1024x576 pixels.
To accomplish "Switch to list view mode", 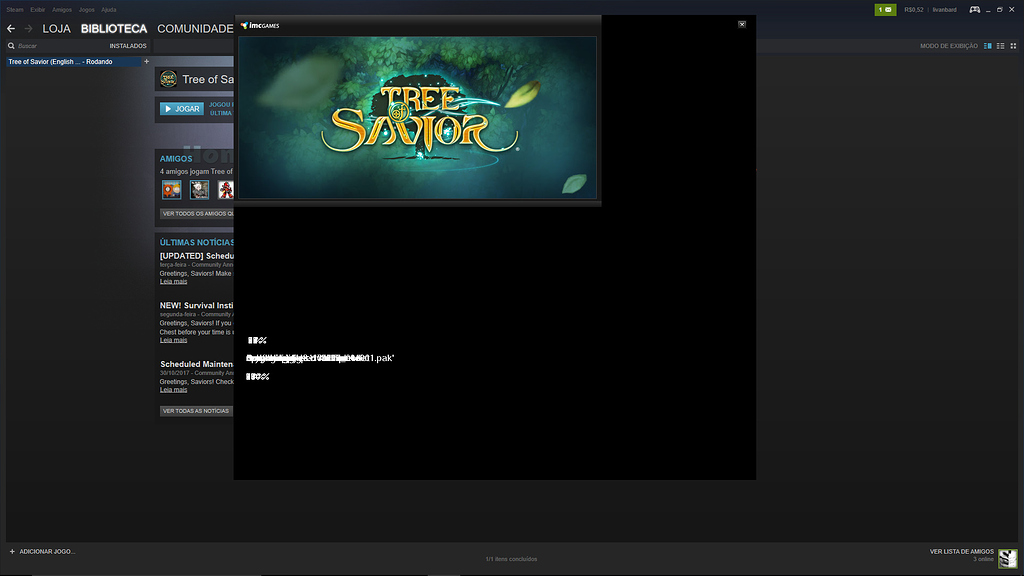I will tap(1000, 46).
